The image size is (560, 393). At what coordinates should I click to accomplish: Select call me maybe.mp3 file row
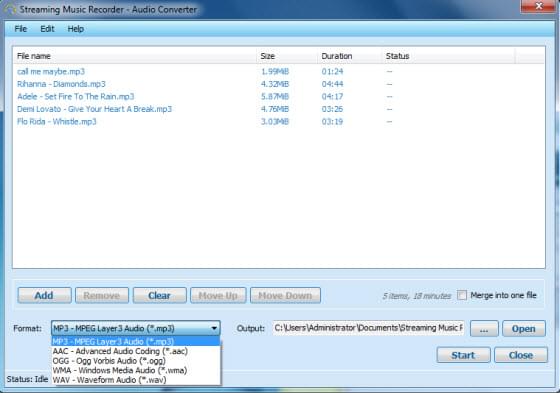coord(279,71)
